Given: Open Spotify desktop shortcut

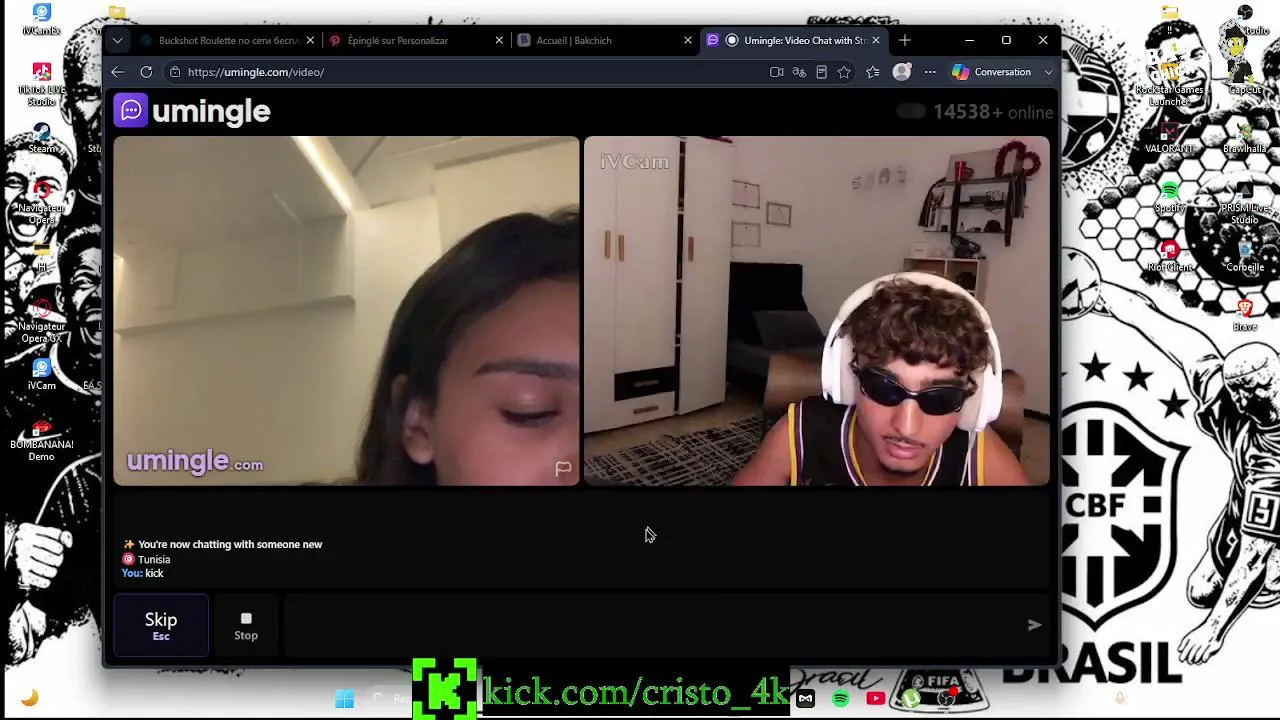Looking at the screenshot, I should pos(1169,197).
